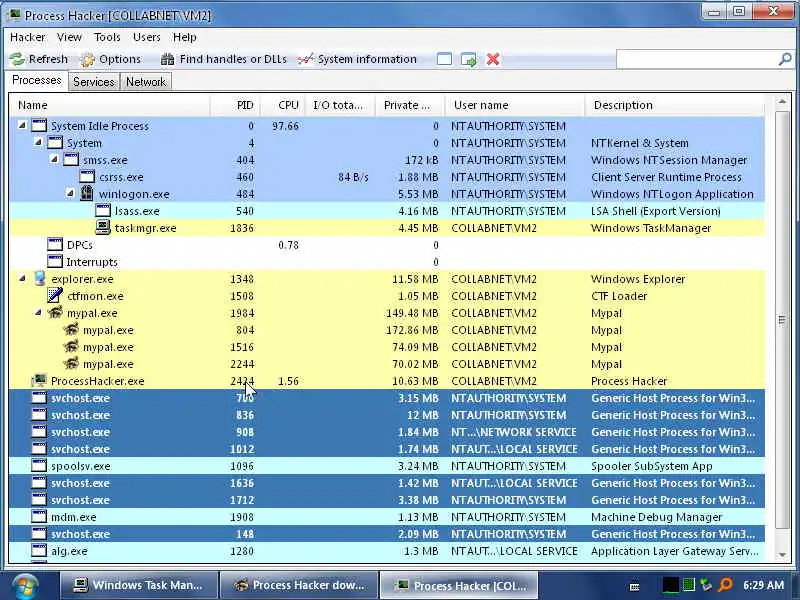
Task: Click the ctfmon.exe pencil icon
Action: click(x=55, y=295)
